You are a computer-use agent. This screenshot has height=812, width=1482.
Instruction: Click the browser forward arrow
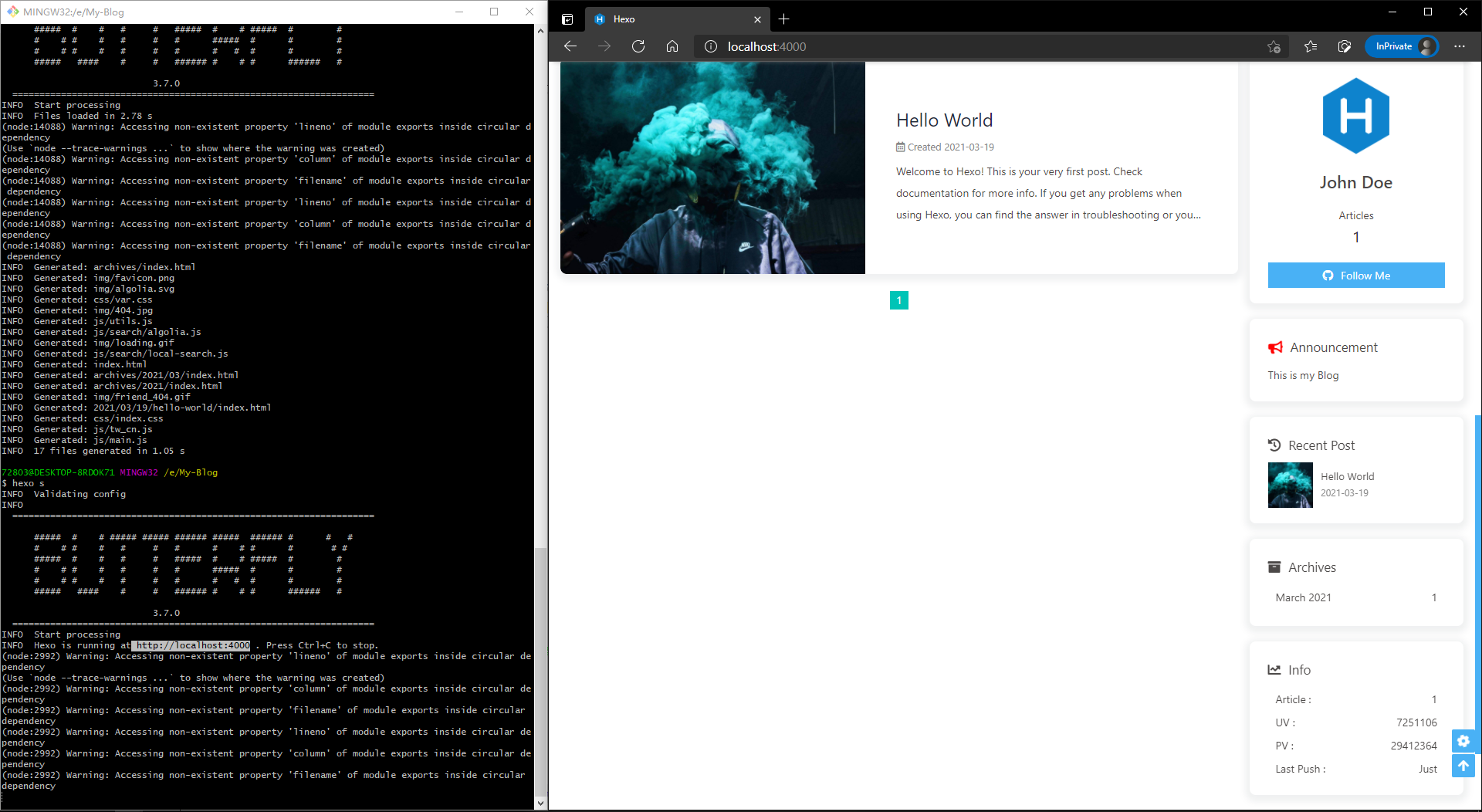pyautogui.click(x=604, y=46)
